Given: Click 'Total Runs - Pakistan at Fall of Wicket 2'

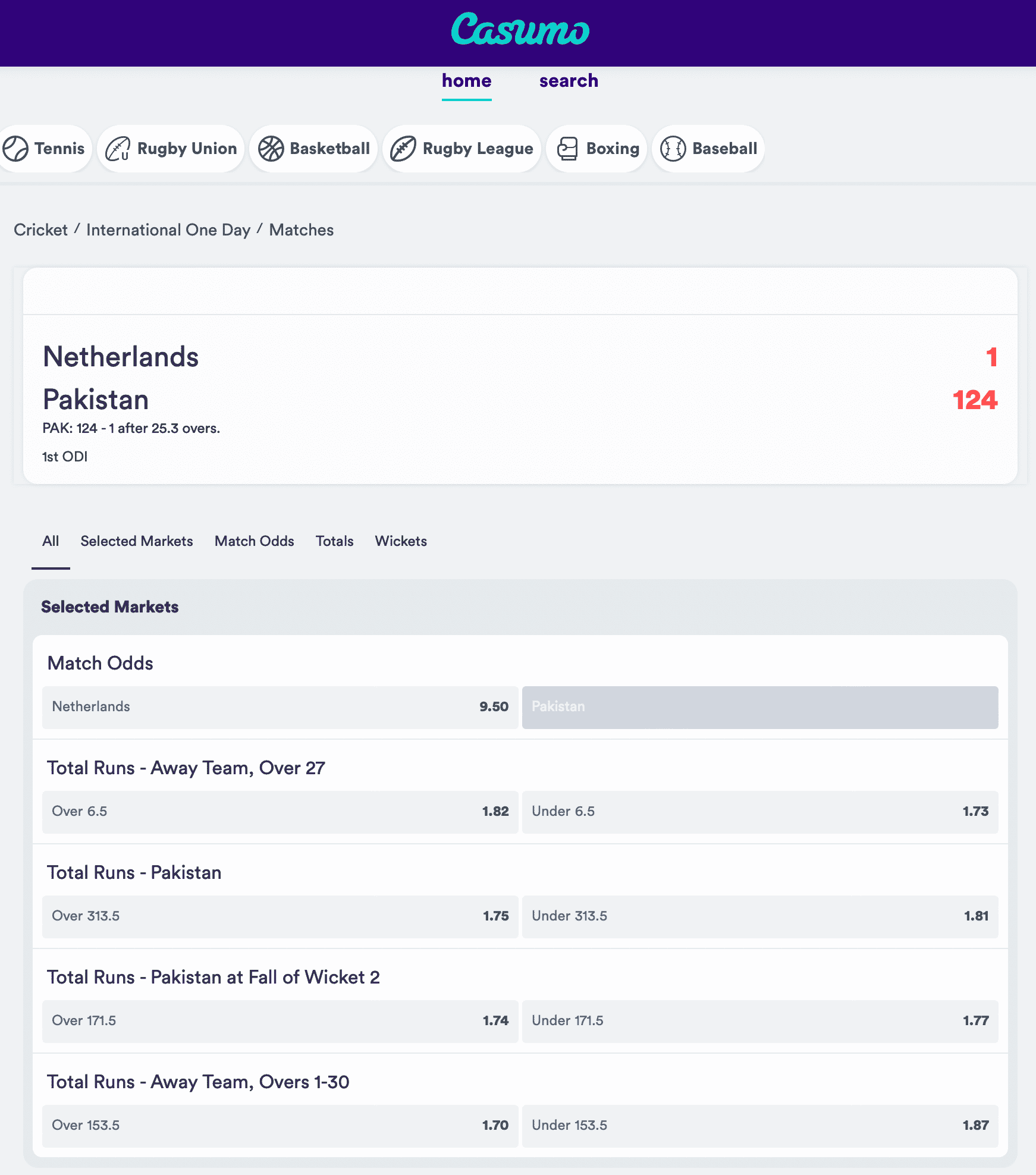Looking at the screenshot, I should tap(214, 978).
